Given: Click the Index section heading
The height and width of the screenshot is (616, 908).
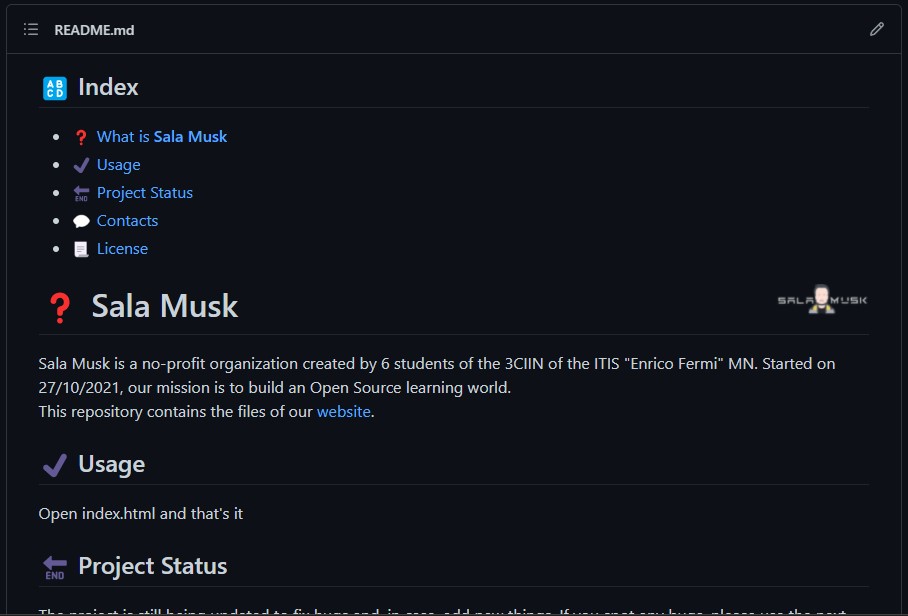Looking at the screenshot, I should pyautogui.click(x=108, y=88).
